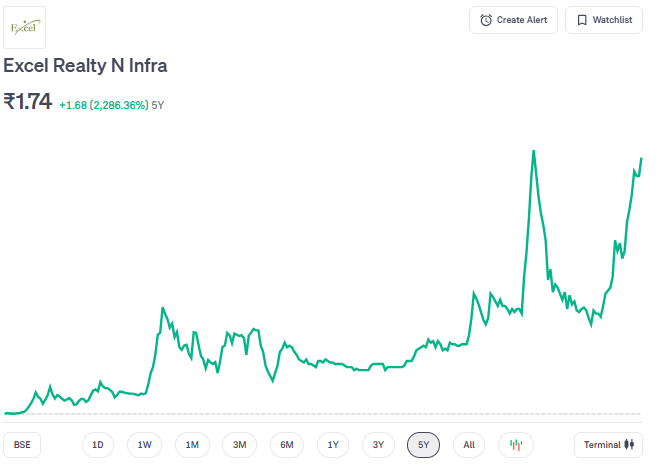
Task: Show the 6M price history
Action: point(287,444)
